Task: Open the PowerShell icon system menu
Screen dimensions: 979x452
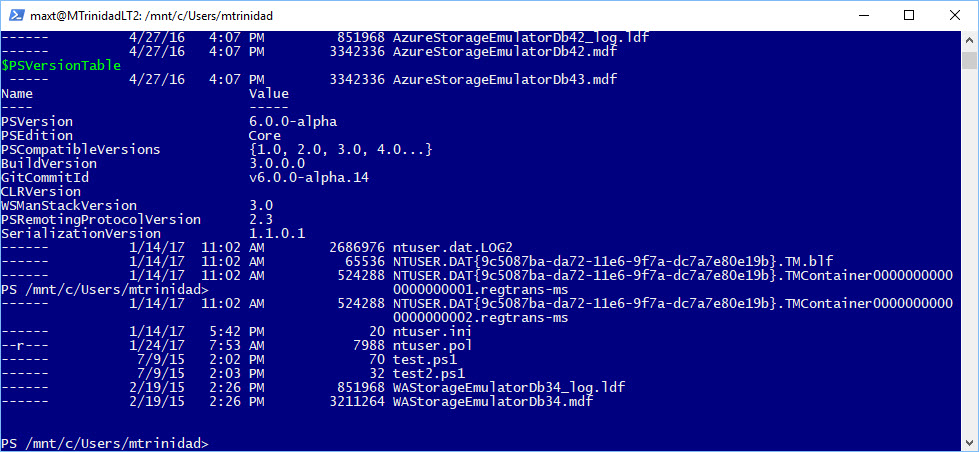Action: [x=17, y=16]
